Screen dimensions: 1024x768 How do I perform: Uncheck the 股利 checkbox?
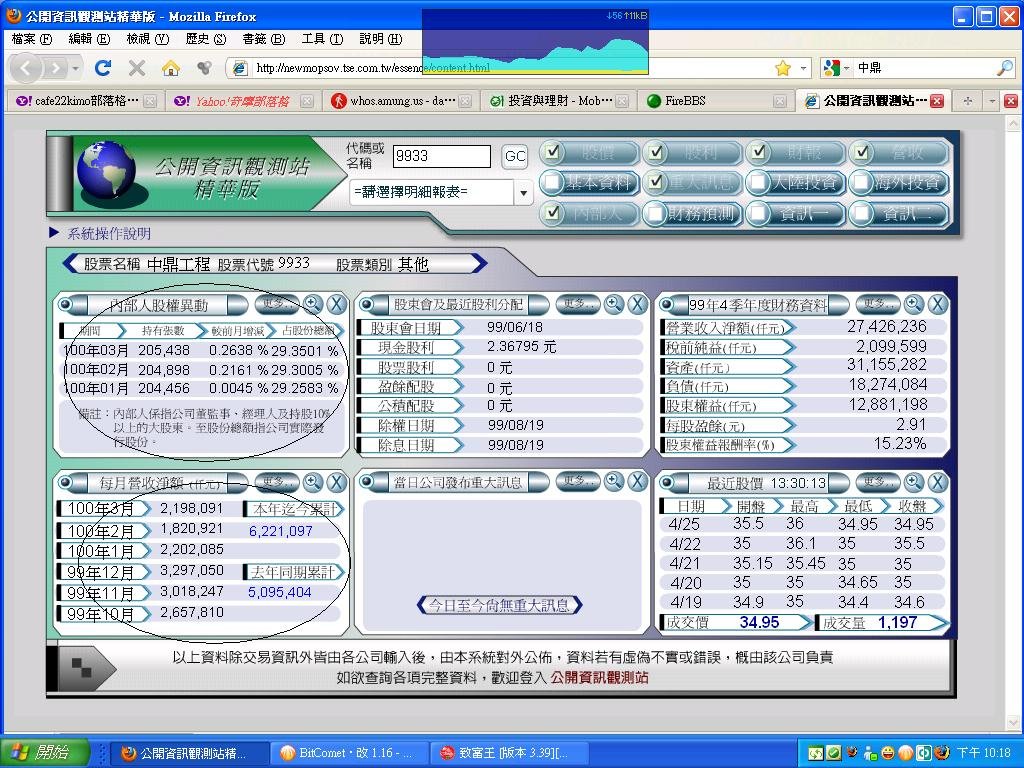(656, 152)
